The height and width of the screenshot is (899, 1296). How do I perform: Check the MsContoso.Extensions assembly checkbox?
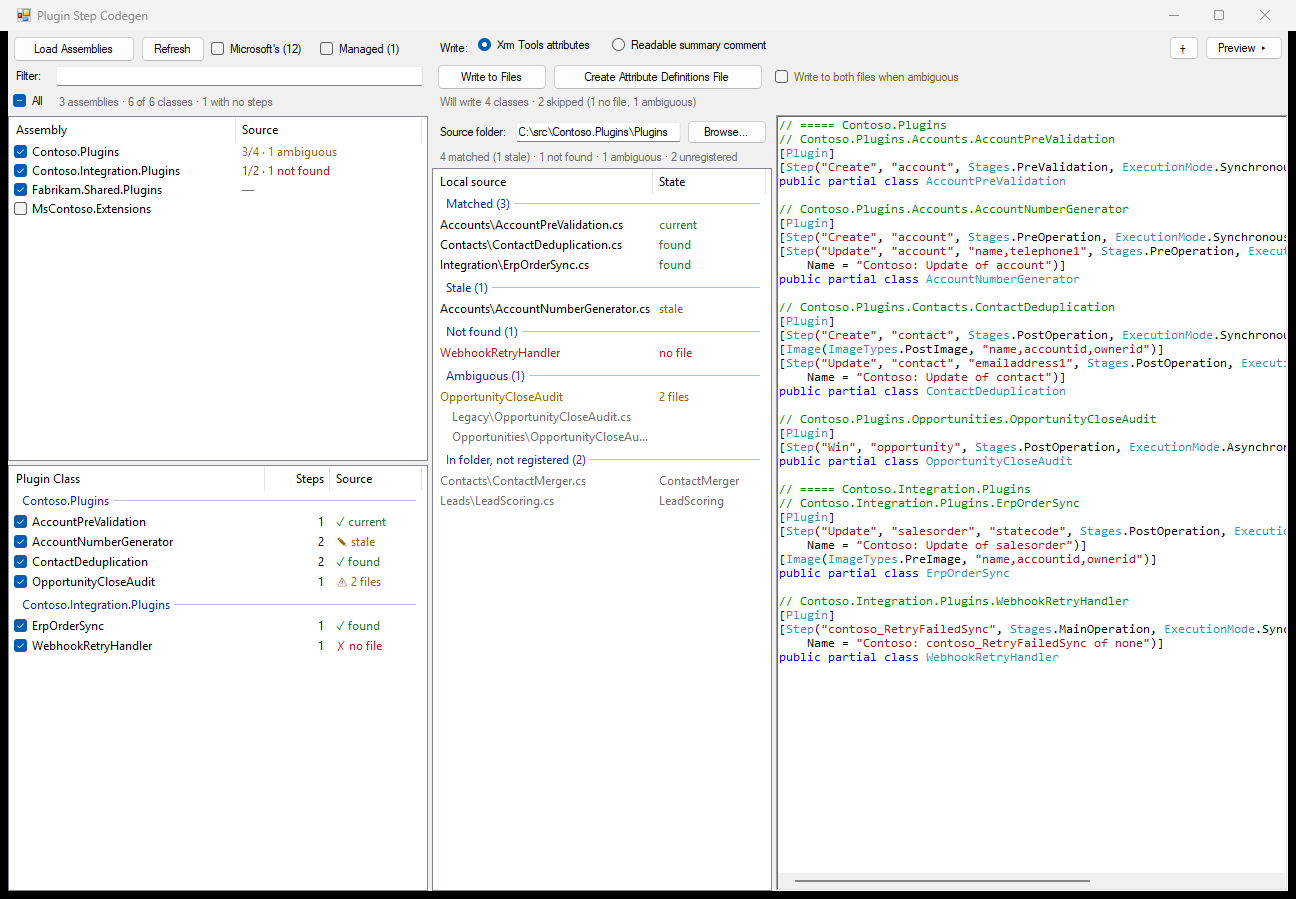21,209
